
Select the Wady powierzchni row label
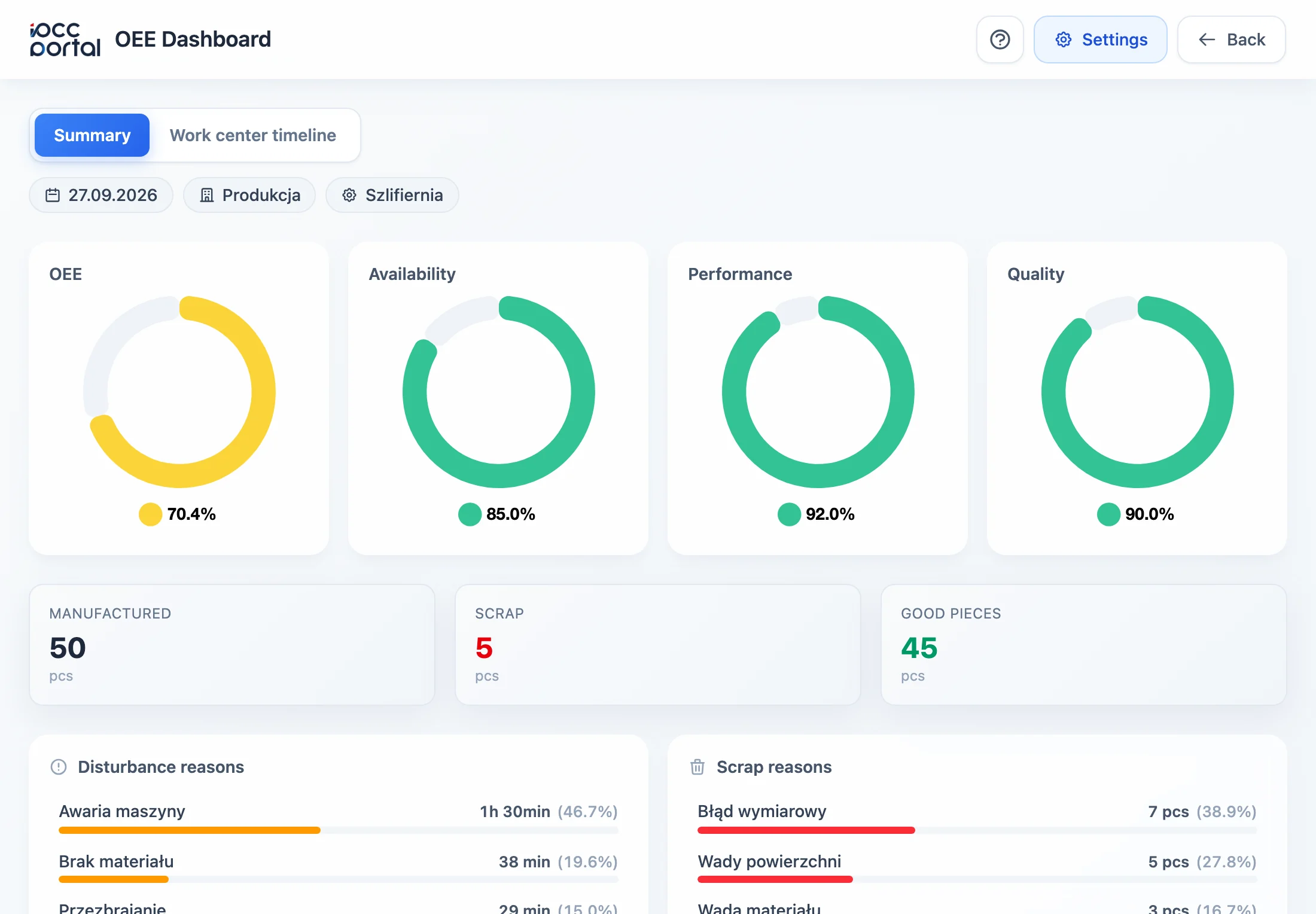pos(769,861)
